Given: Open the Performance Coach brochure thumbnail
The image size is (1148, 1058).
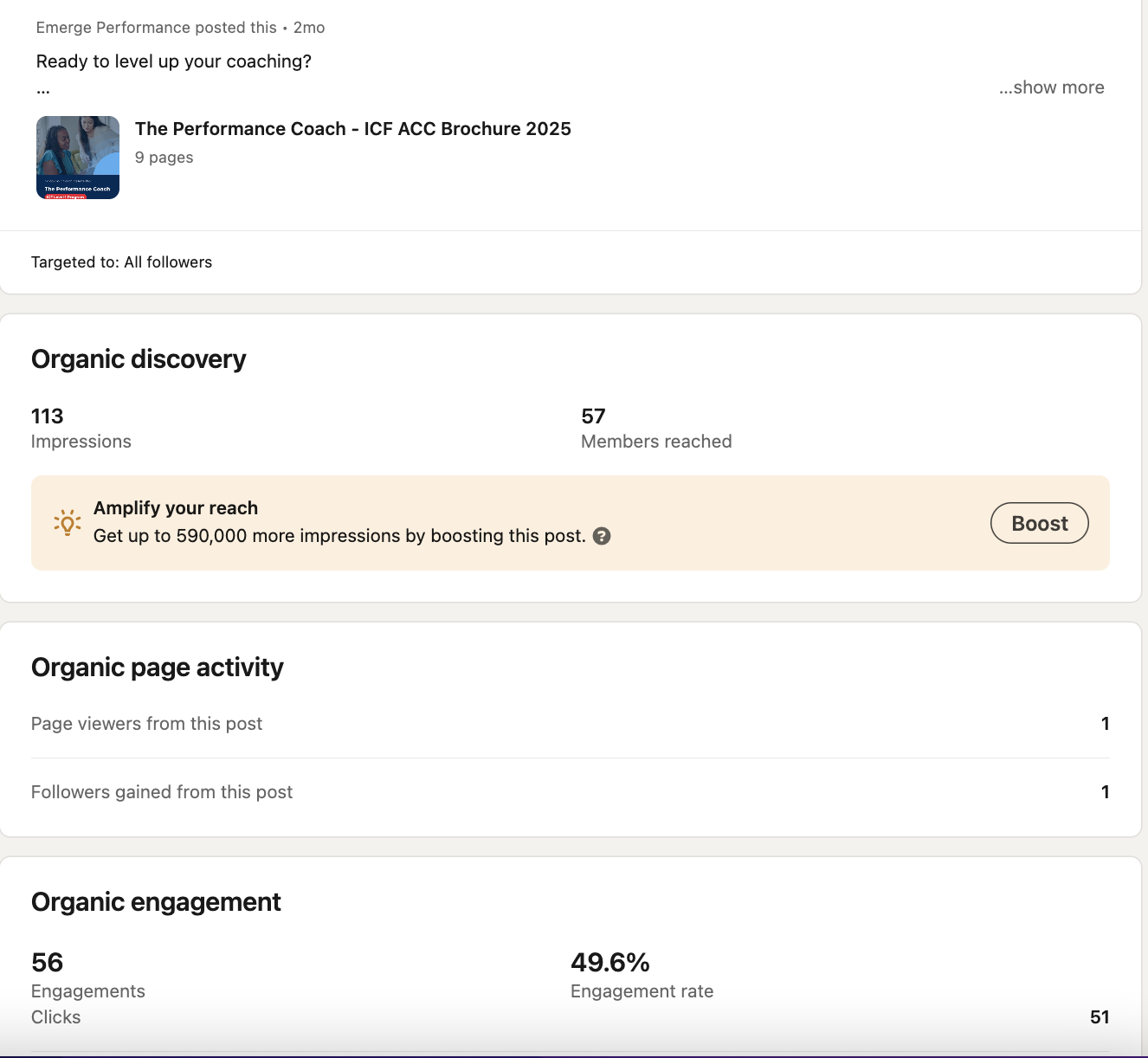Looking at the screenshot, I should pos(78,158).
